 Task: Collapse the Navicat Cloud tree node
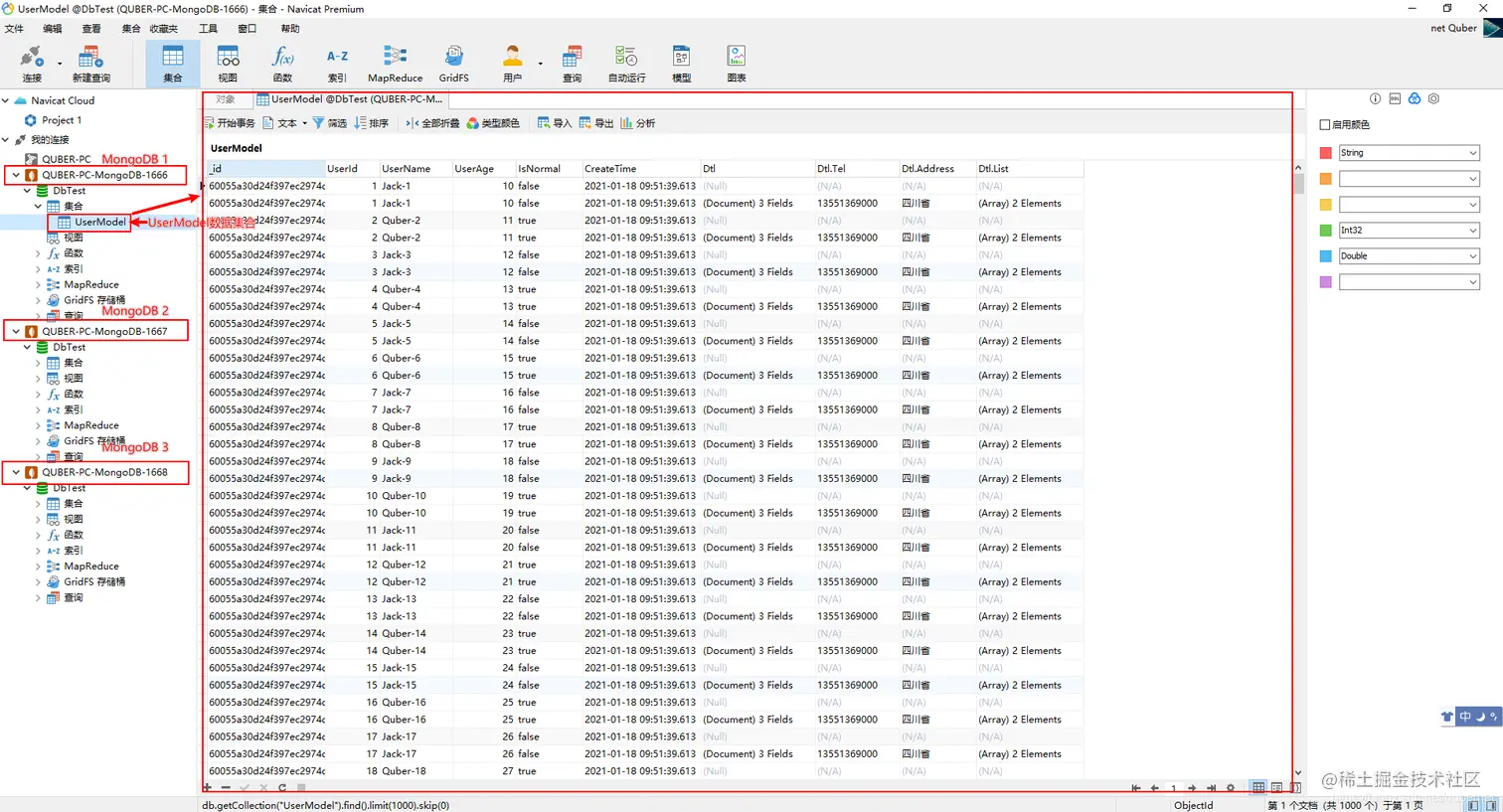coord(6,100)
